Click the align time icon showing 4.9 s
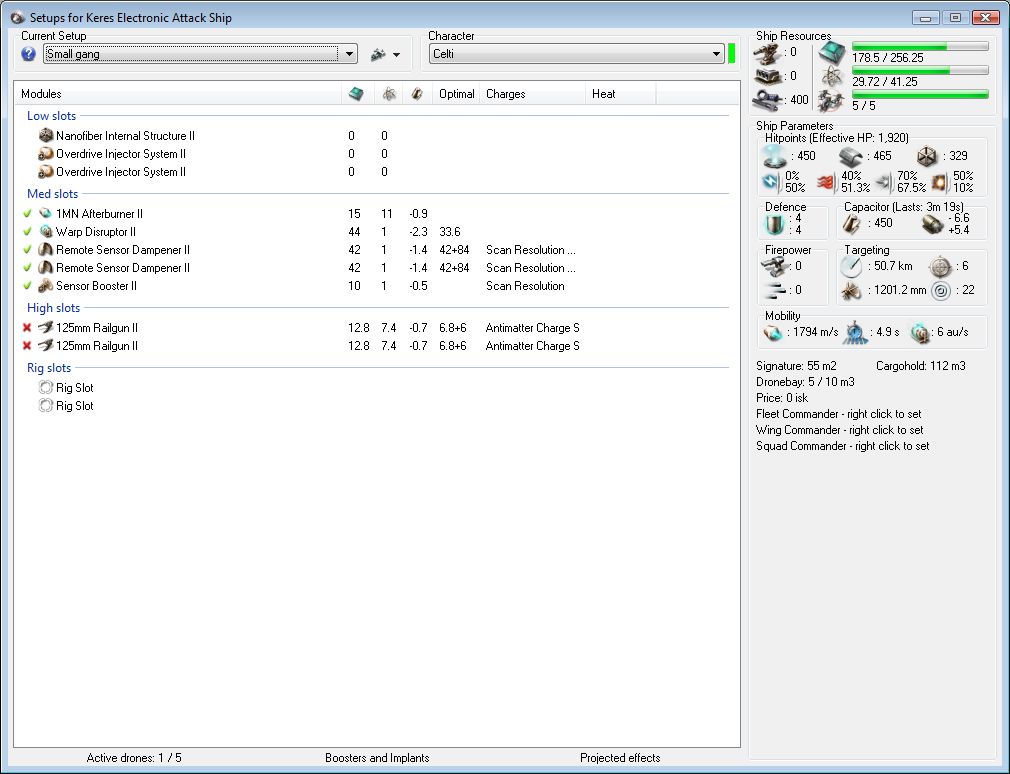Image resolution: width=1010 pixels, height=774 pixels. point(855,333)
